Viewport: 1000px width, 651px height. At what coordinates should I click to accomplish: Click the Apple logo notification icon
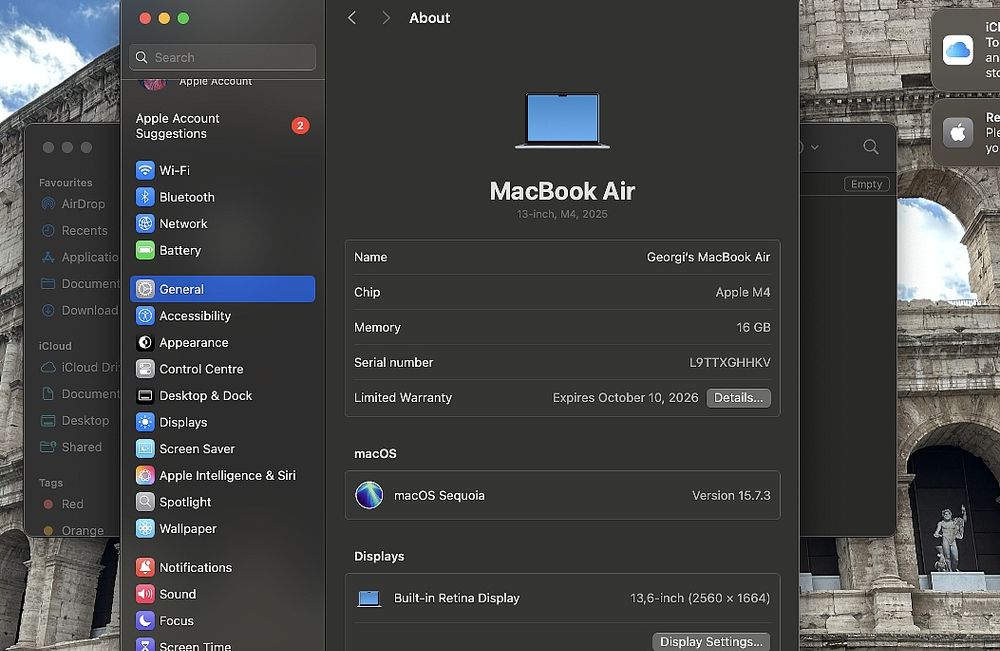[957, 133]
